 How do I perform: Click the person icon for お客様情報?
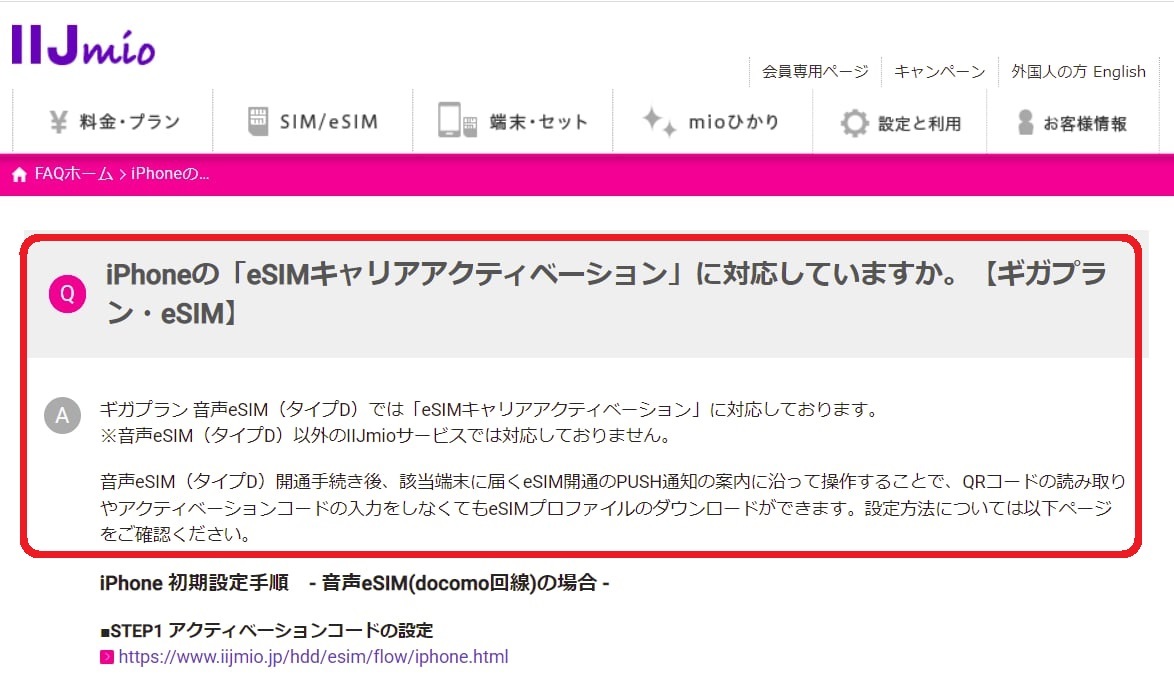click(x=1025, y=122)
